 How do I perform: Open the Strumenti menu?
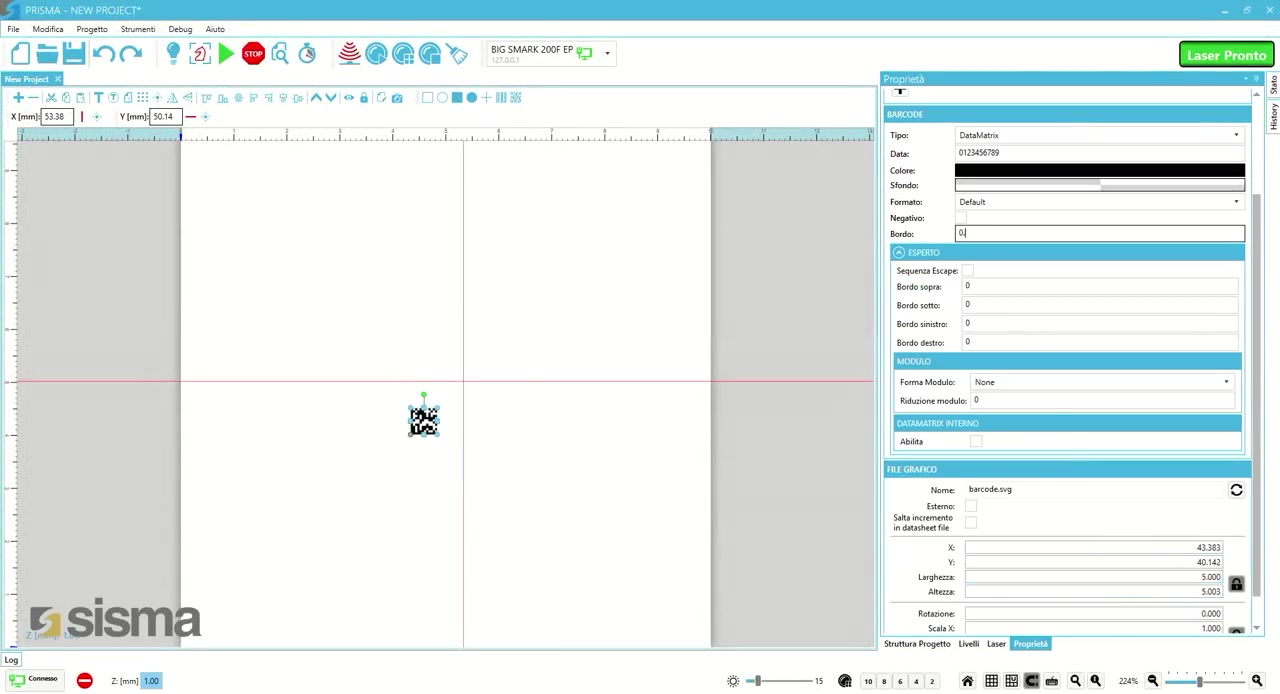tap(138, 29)
